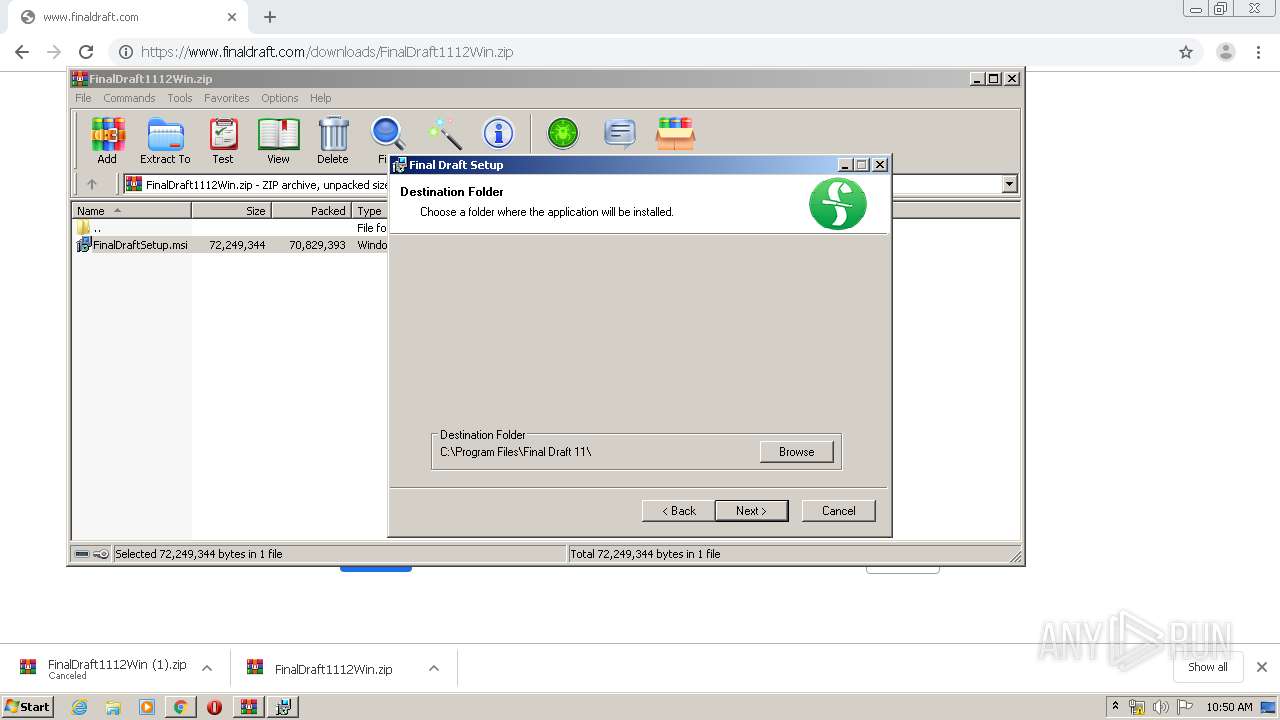
Task: Sort archive list by Name column
Action: [132, 211]
